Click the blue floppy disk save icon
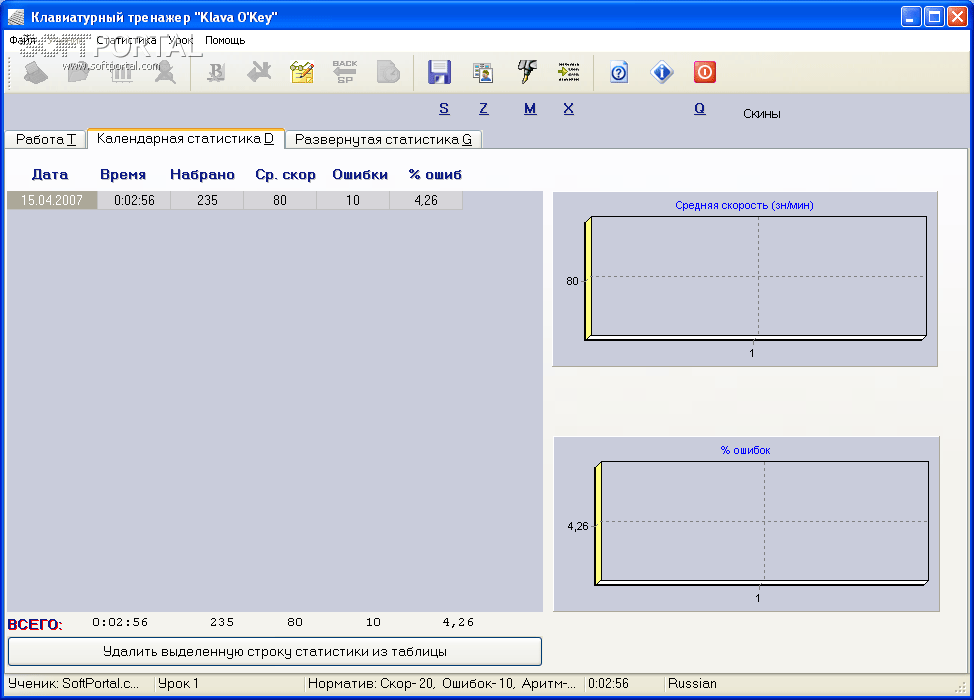The width and height of the screenshot is (974, 700). 439,73
